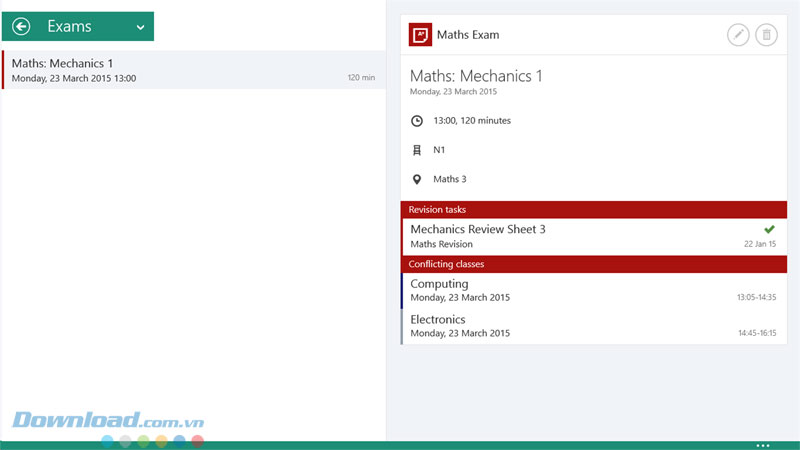Select Maths: Mechanics 1 exam entry
The width and height of the screenshot is (800, 450).
[x=190, y=70]
